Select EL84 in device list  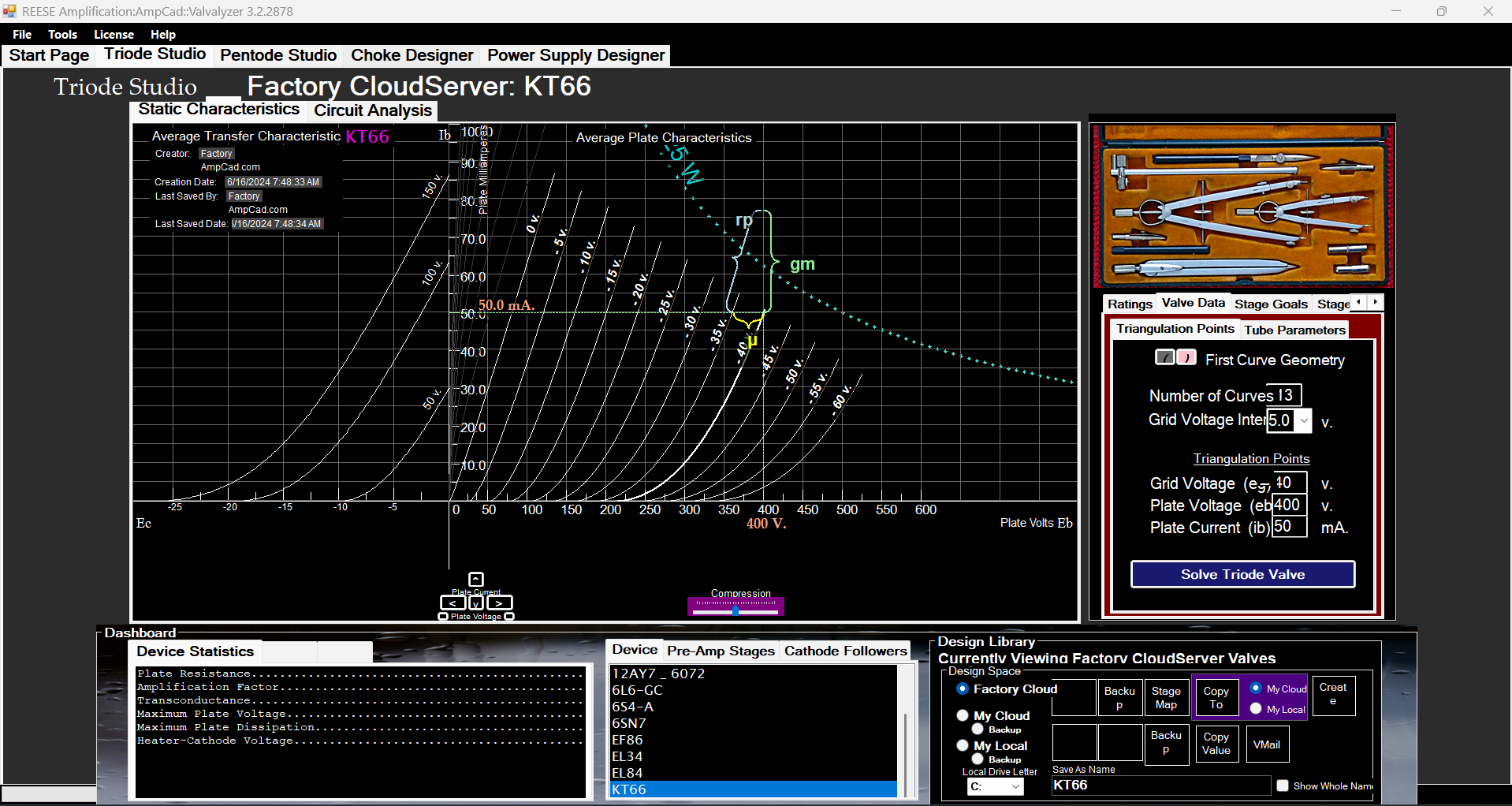coord(754,773)
